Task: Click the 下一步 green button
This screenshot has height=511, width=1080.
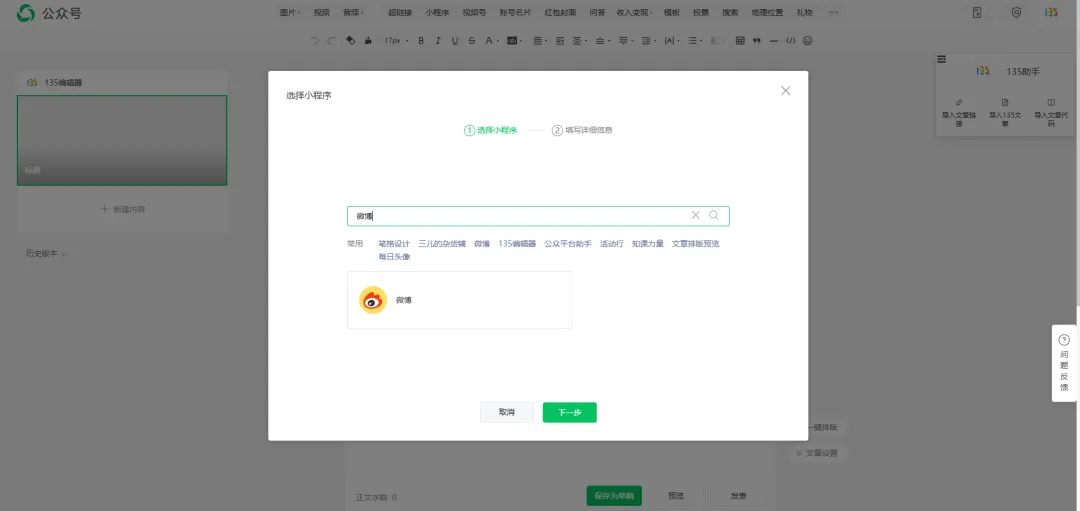Action: pyautogui.click(x=570, y=413)
